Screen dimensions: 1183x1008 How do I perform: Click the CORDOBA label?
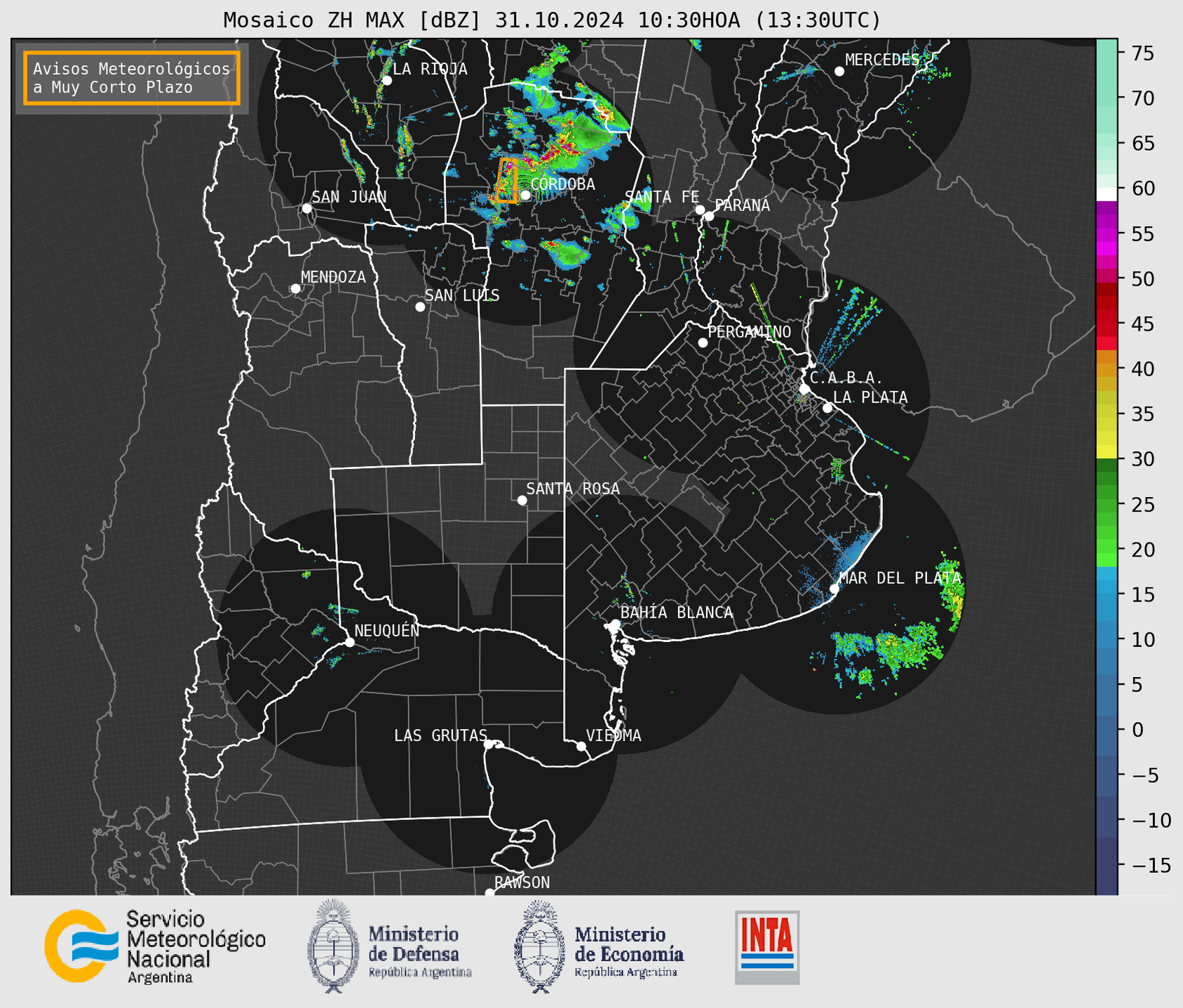(563, 184)
